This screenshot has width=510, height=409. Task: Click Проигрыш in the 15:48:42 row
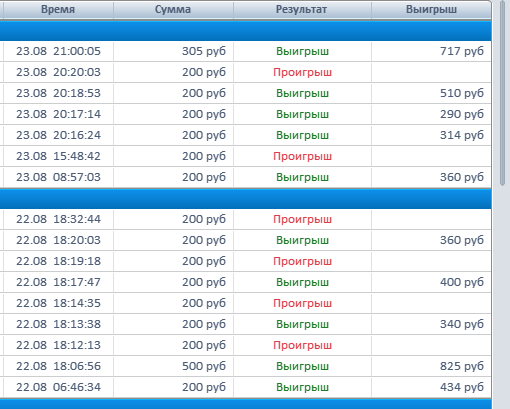pyautogui.click(x=302, y=156)
